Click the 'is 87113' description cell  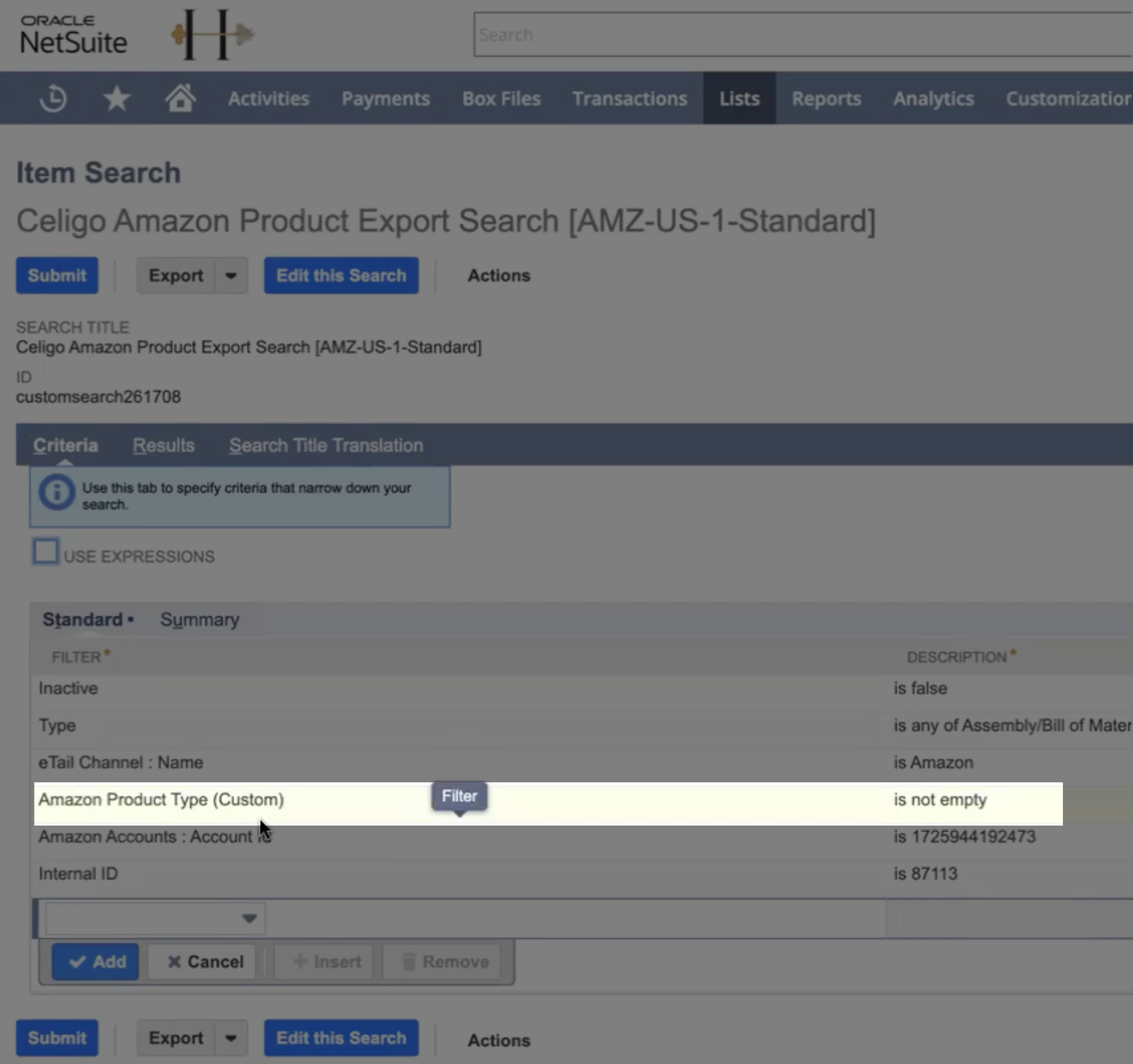tap(925, 874)
